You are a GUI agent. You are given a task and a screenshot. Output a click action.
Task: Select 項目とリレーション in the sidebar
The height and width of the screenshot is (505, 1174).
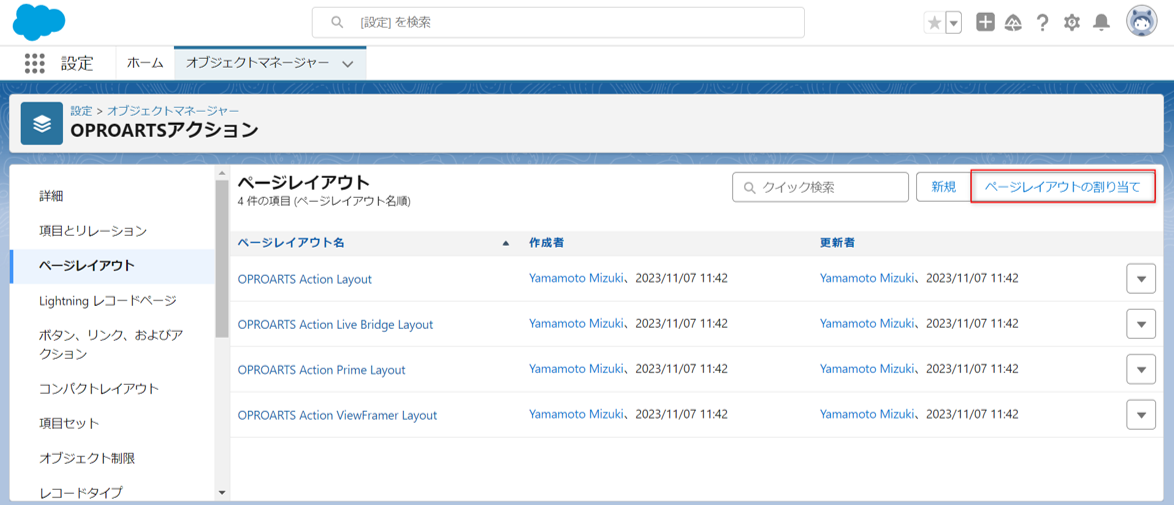click(x=93, y=231)
